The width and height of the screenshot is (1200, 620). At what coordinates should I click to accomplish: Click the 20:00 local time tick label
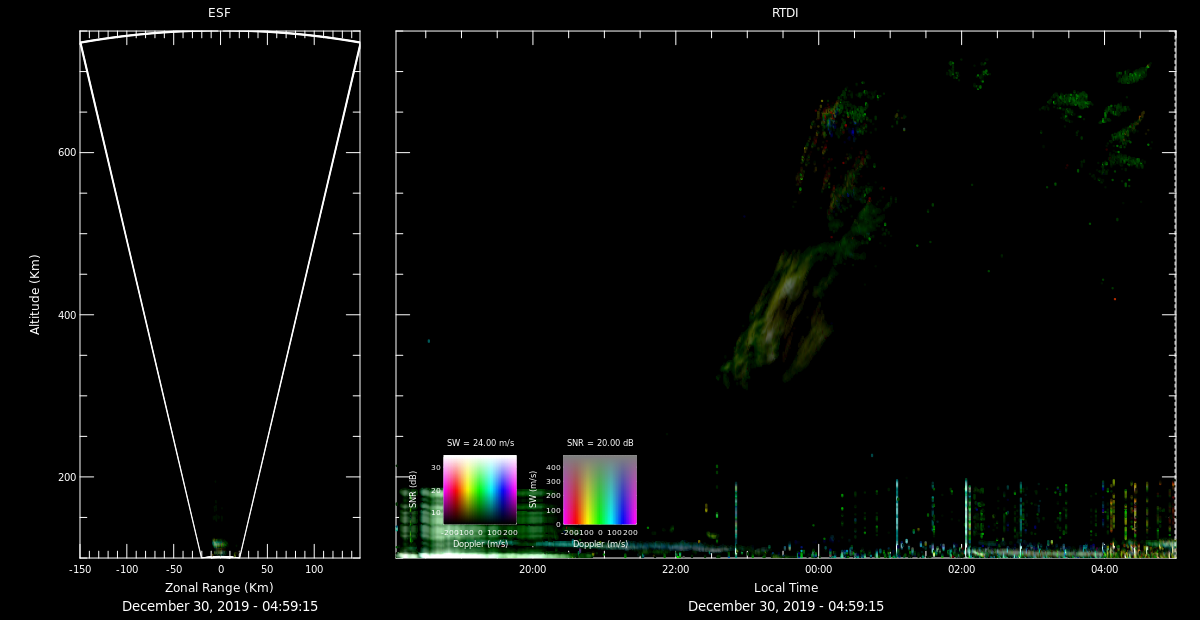pos(532,569)
